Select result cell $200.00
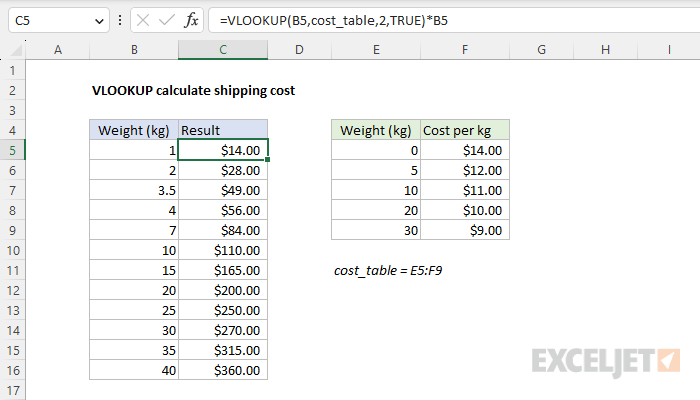 click(x=223, y=290)
